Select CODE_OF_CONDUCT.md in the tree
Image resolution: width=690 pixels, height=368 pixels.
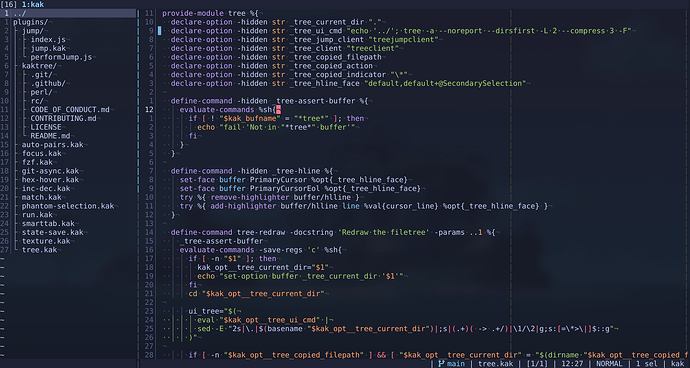70,110
